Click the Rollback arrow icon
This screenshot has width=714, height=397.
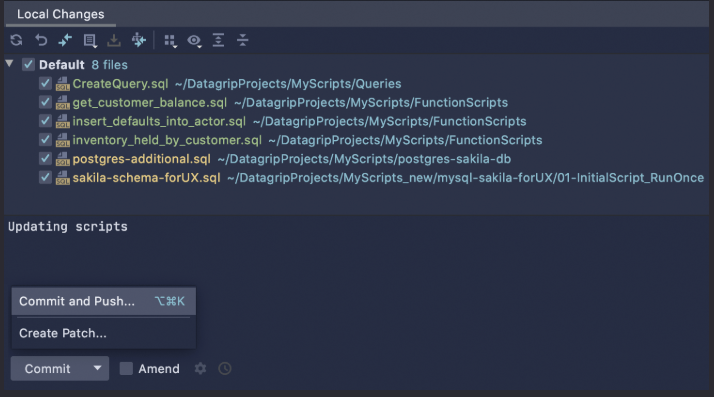pos(41,41)
